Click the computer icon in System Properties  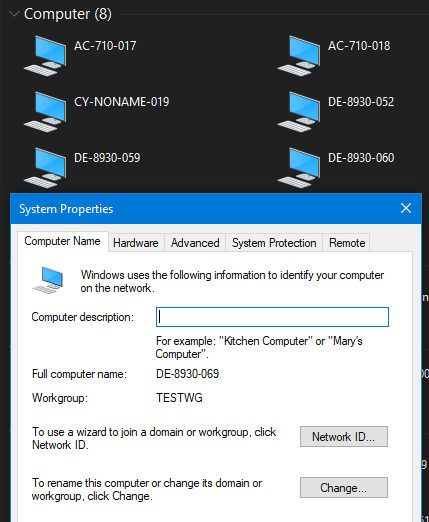48,280
